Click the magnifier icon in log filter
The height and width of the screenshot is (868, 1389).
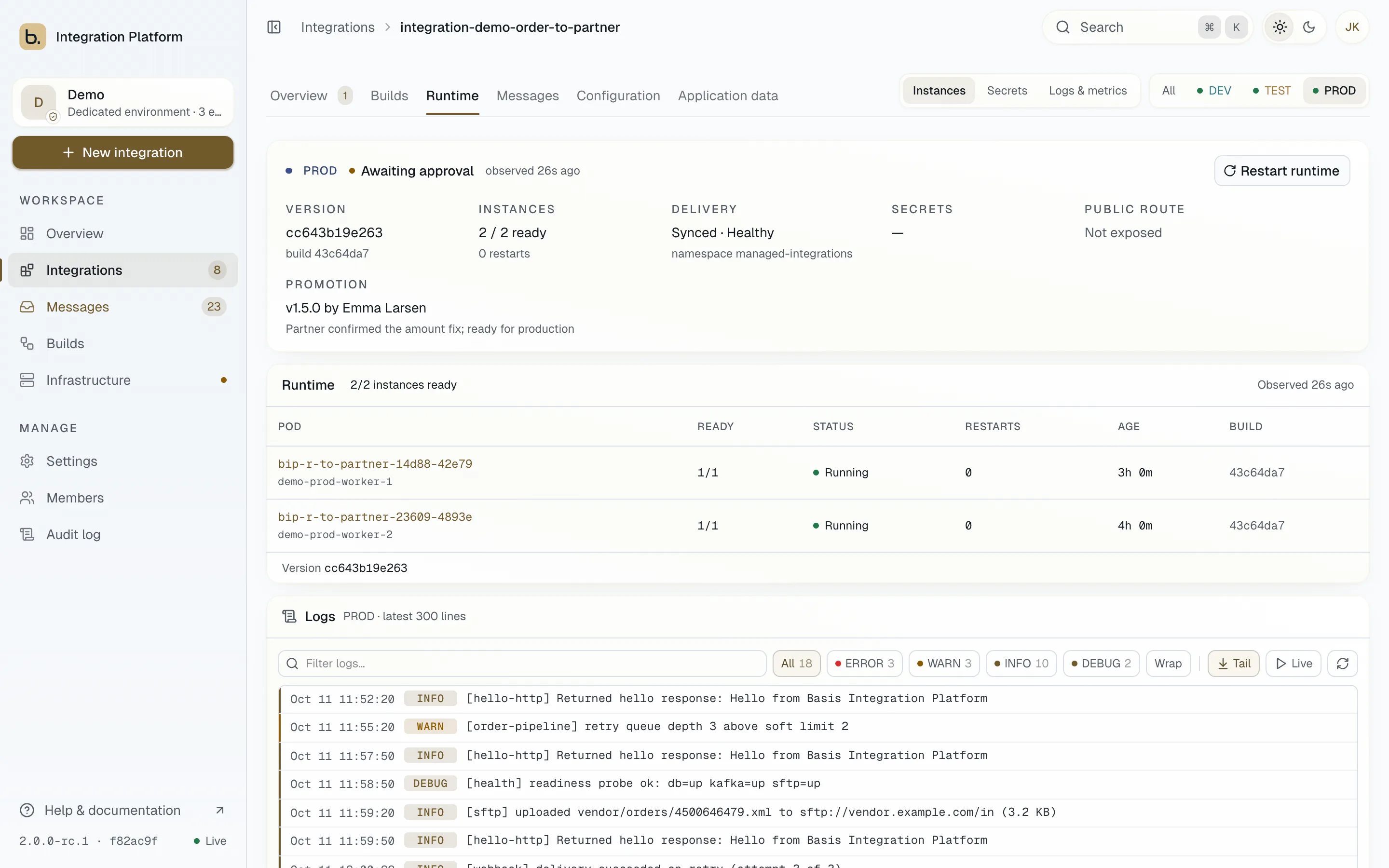pos(292,663)
